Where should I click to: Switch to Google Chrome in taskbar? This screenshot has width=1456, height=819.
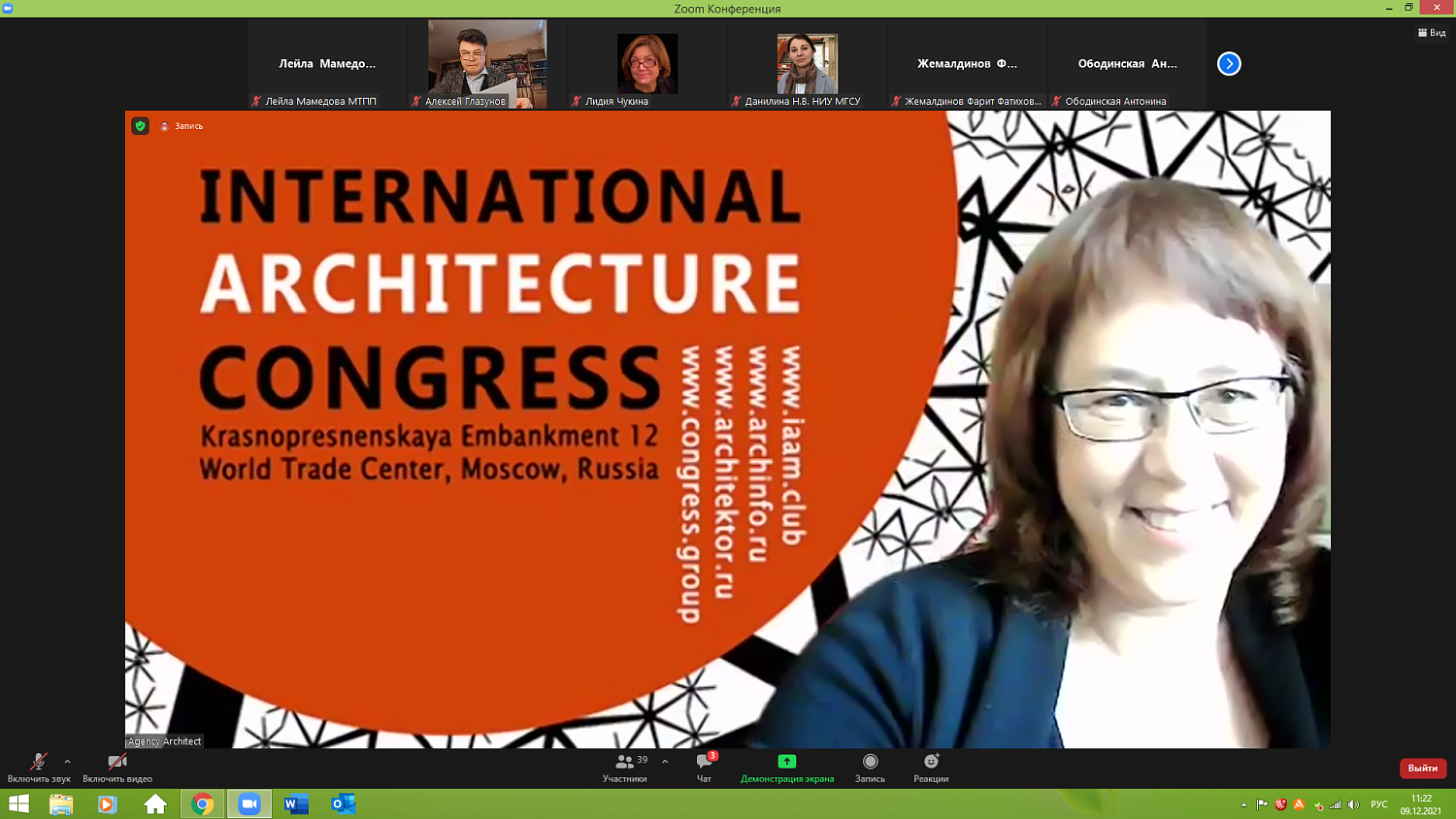point(202,804)
